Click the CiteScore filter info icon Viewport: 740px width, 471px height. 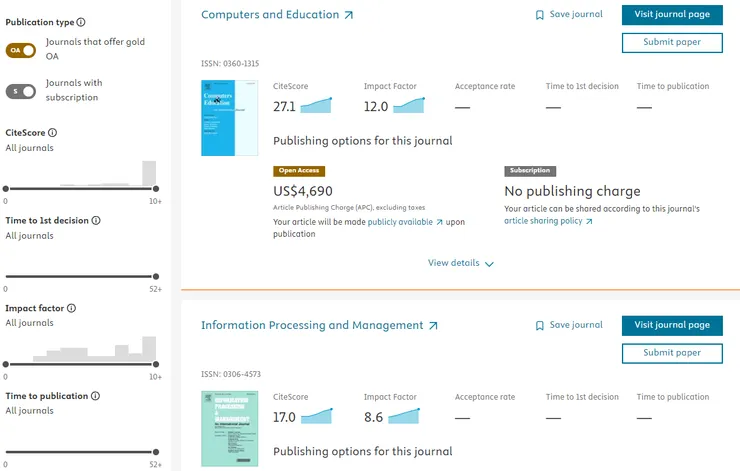[x=52, y=133]
